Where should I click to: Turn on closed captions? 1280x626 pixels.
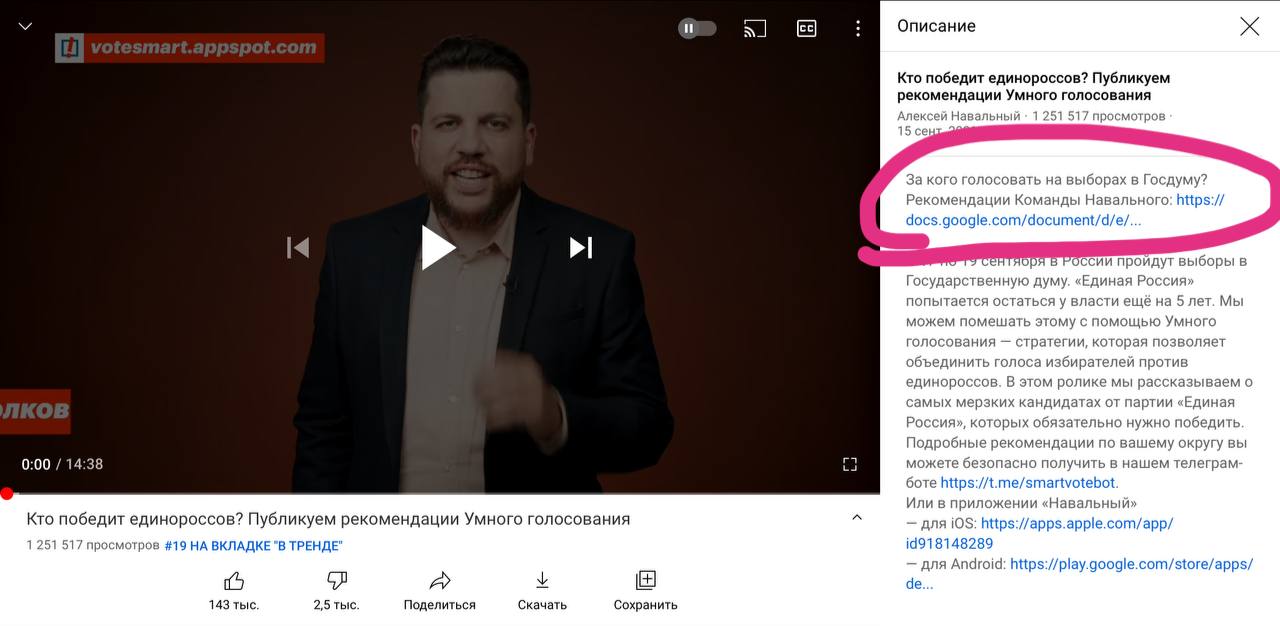806,28
